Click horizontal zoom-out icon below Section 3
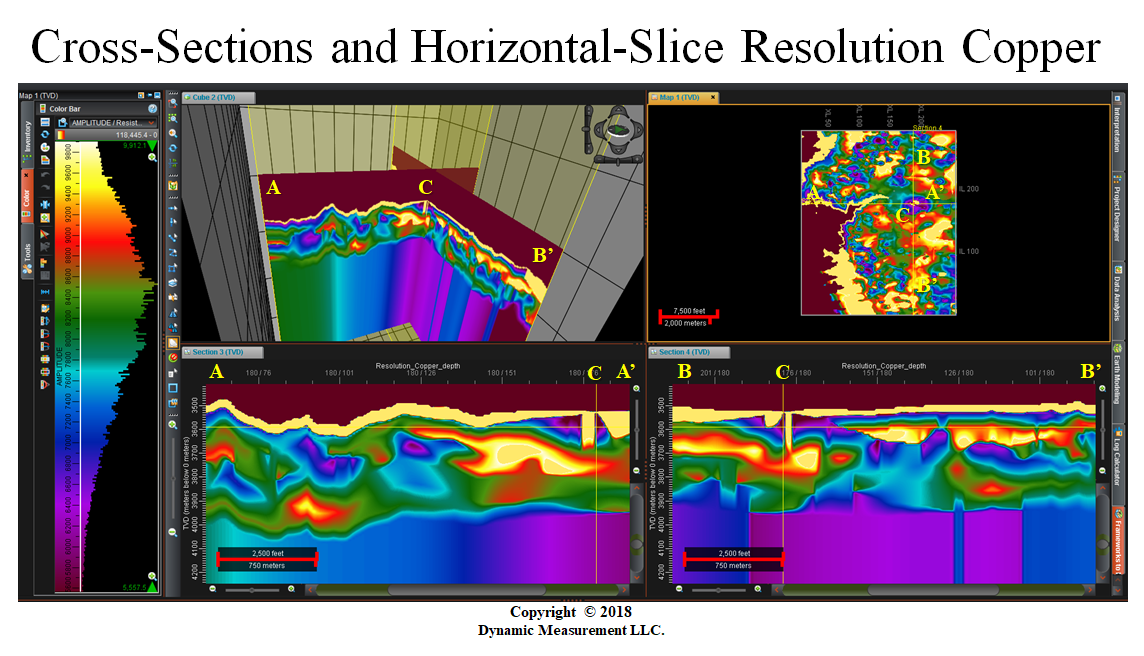 213,589
